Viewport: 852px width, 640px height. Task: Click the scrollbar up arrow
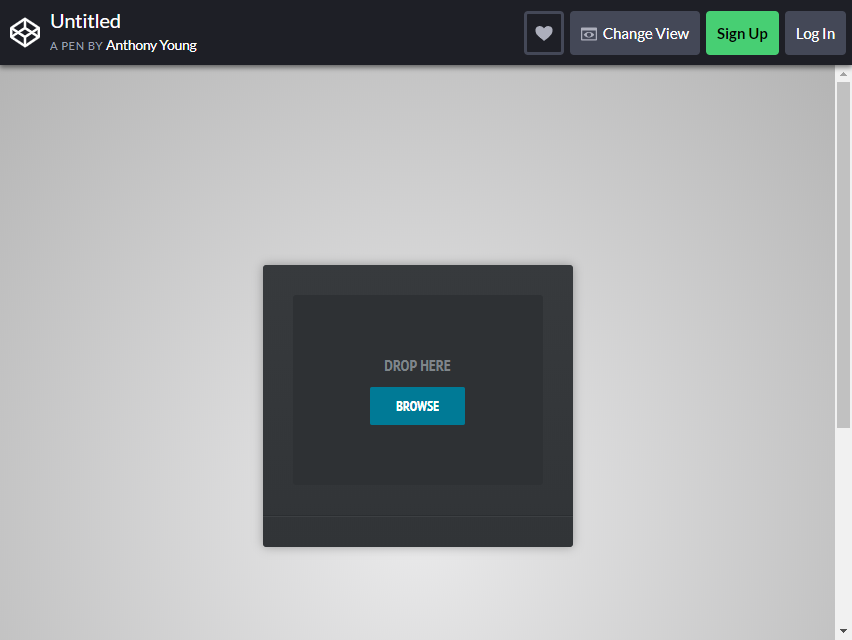[843, 73]
